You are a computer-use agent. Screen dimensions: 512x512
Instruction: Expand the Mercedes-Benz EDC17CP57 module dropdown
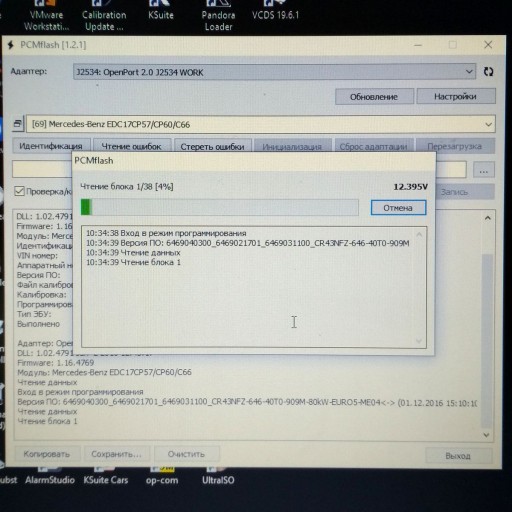[261, 124]
